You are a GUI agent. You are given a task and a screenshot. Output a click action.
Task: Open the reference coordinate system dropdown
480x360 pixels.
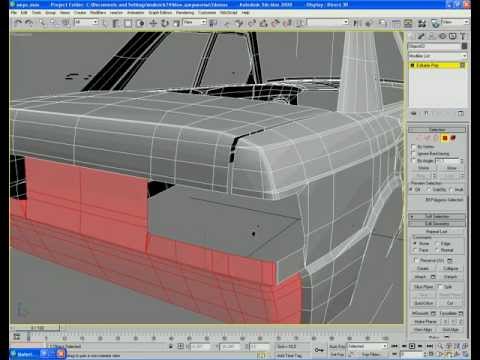pyautogui.click(x=195, y=22)
